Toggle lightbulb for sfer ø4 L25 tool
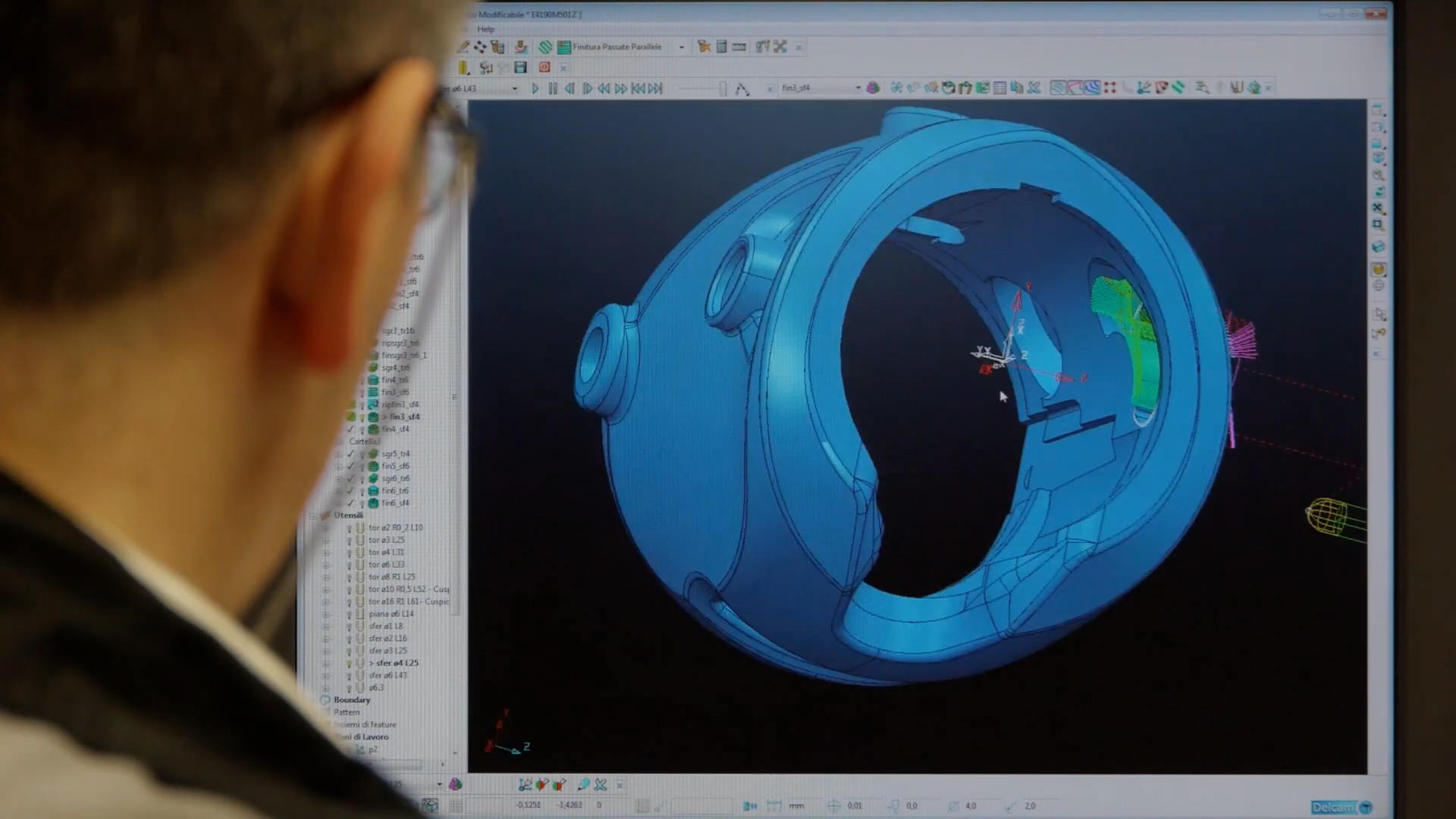 (x=350, y=663)
